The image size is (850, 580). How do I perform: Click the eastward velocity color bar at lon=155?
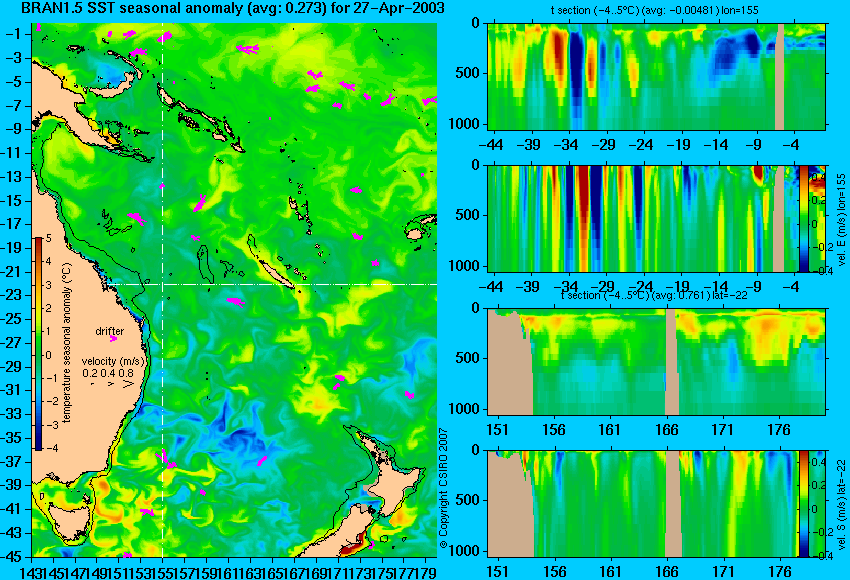(804, 219)
